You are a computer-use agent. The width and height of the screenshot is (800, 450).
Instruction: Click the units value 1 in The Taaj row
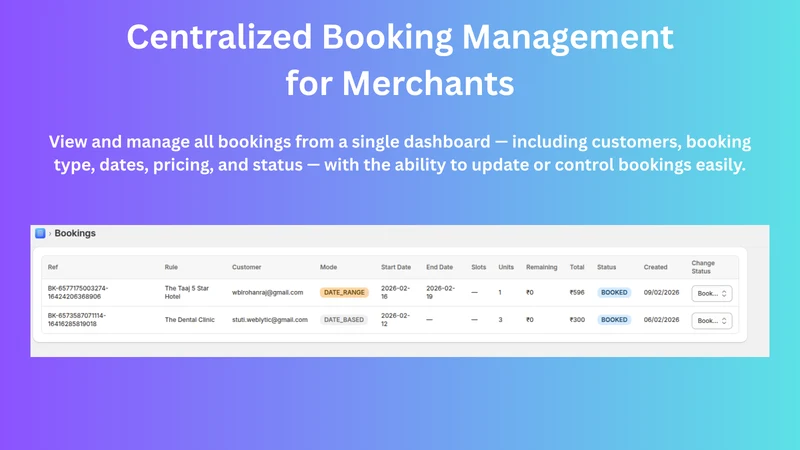tap(500, 292)
